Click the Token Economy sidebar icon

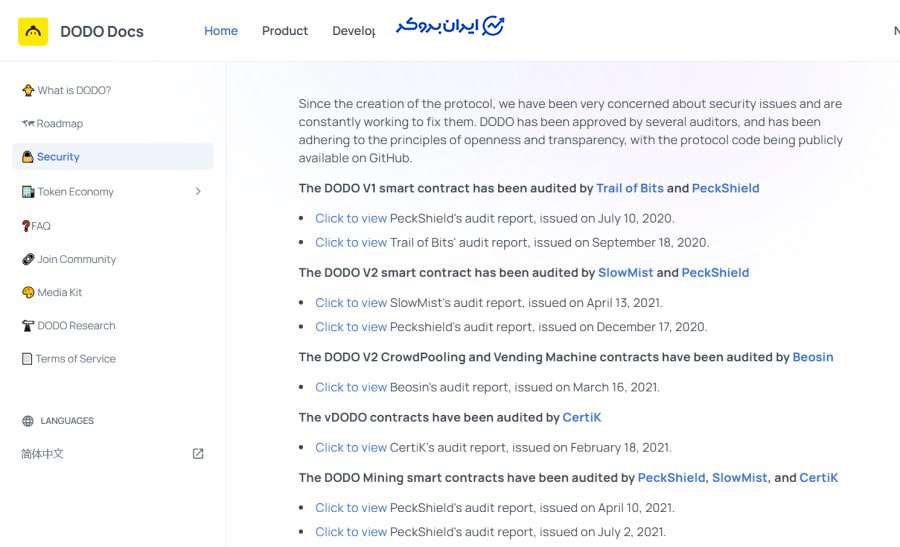click(28, 192)
